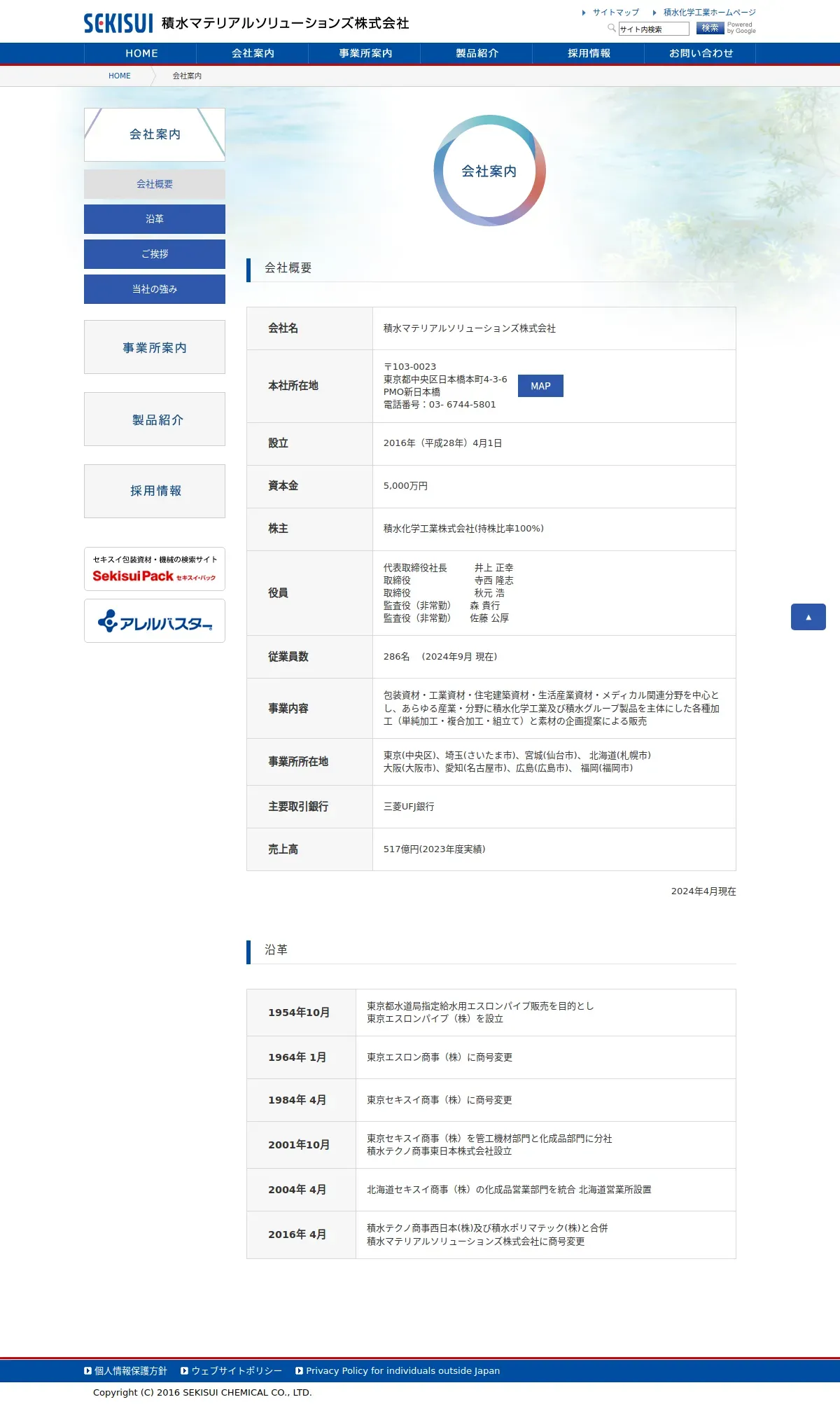Image resolution: width=840 pixels, height=1404 pixels.
Task: Click the search magnifier icon
Action: click(612, 28)
